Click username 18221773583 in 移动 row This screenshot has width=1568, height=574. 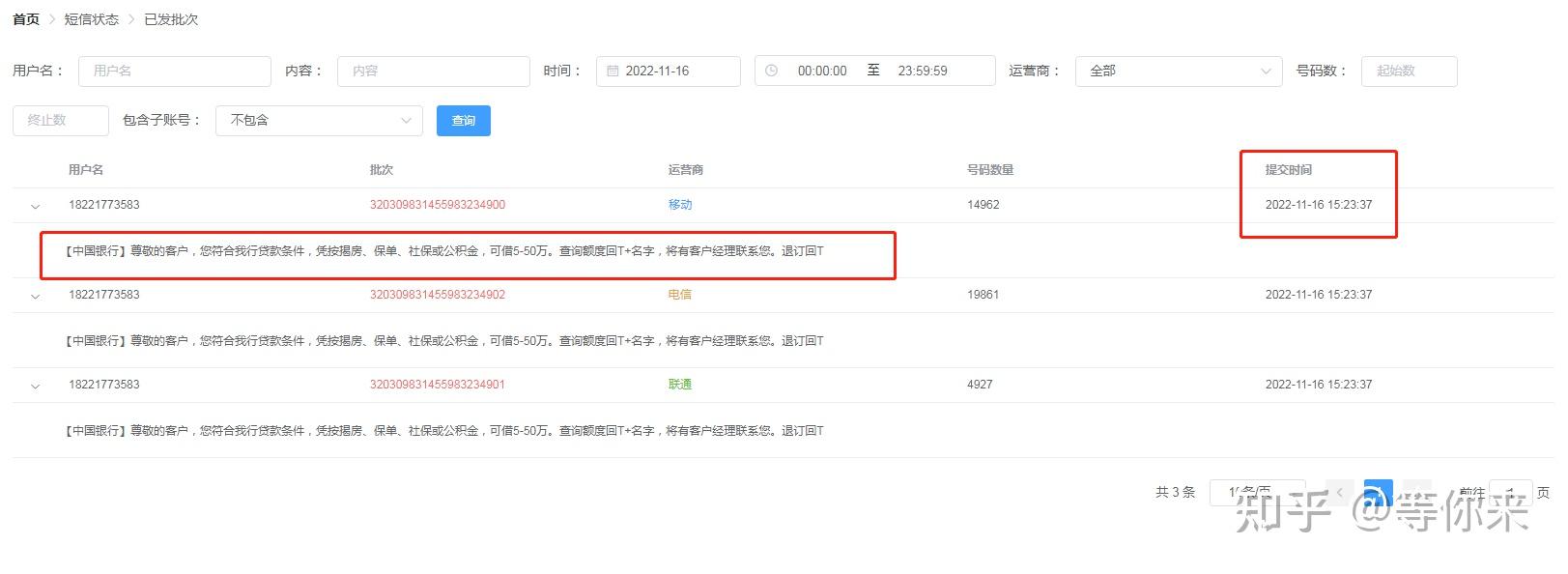click(104, 205)
